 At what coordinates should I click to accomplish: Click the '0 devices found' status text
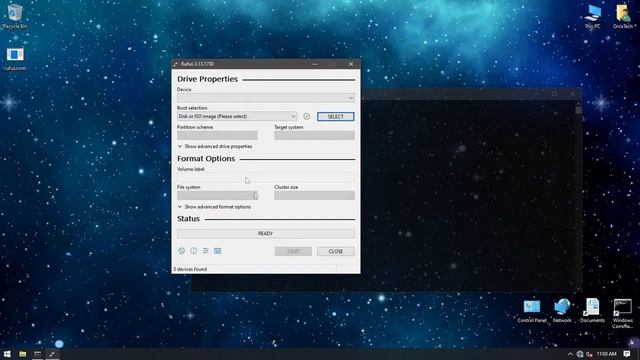pyautogui.click(x=190, y=269)
